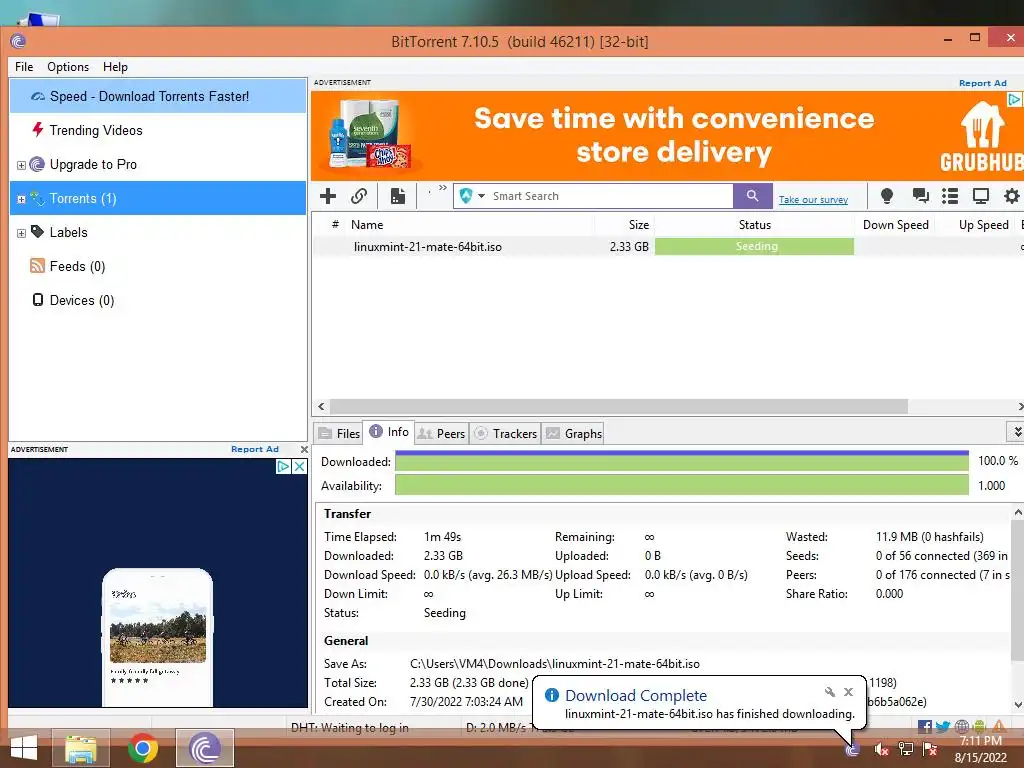Image resolution: width=1024 pixels, height=768 pixels.
Task: Switch to the Graphs tab
Action: pos(573,434)
